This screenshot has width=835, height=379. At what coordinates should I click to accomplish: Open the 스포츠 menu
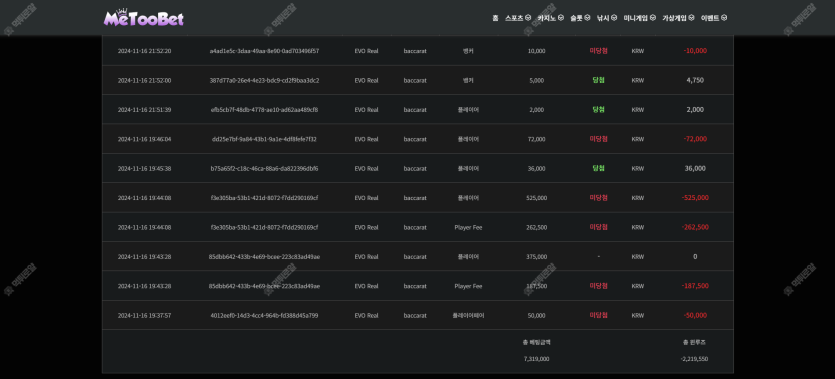514,18
